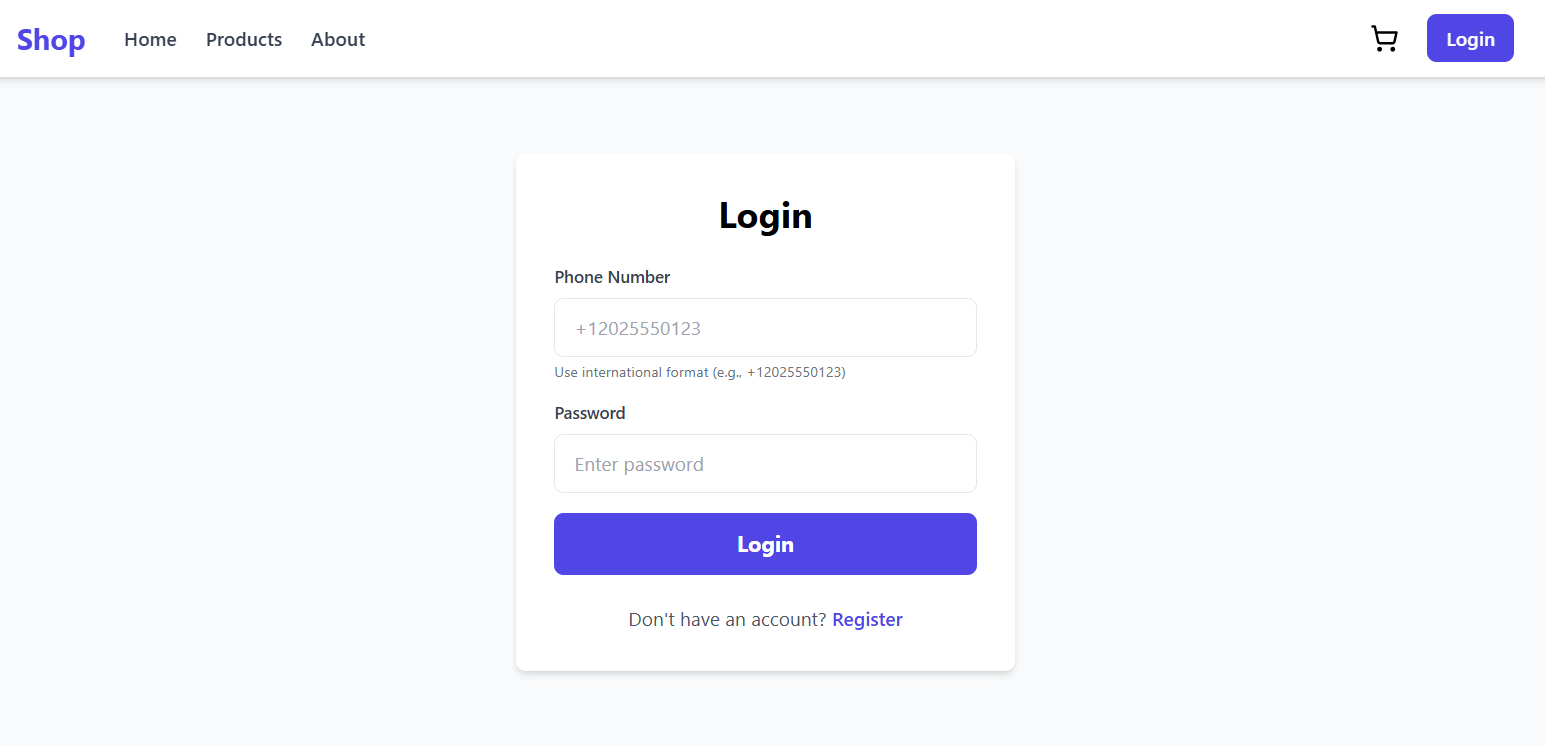Screen dimensions: 1545x746
Task: Open the shopping cart icon
Action: pos(1384,39)
